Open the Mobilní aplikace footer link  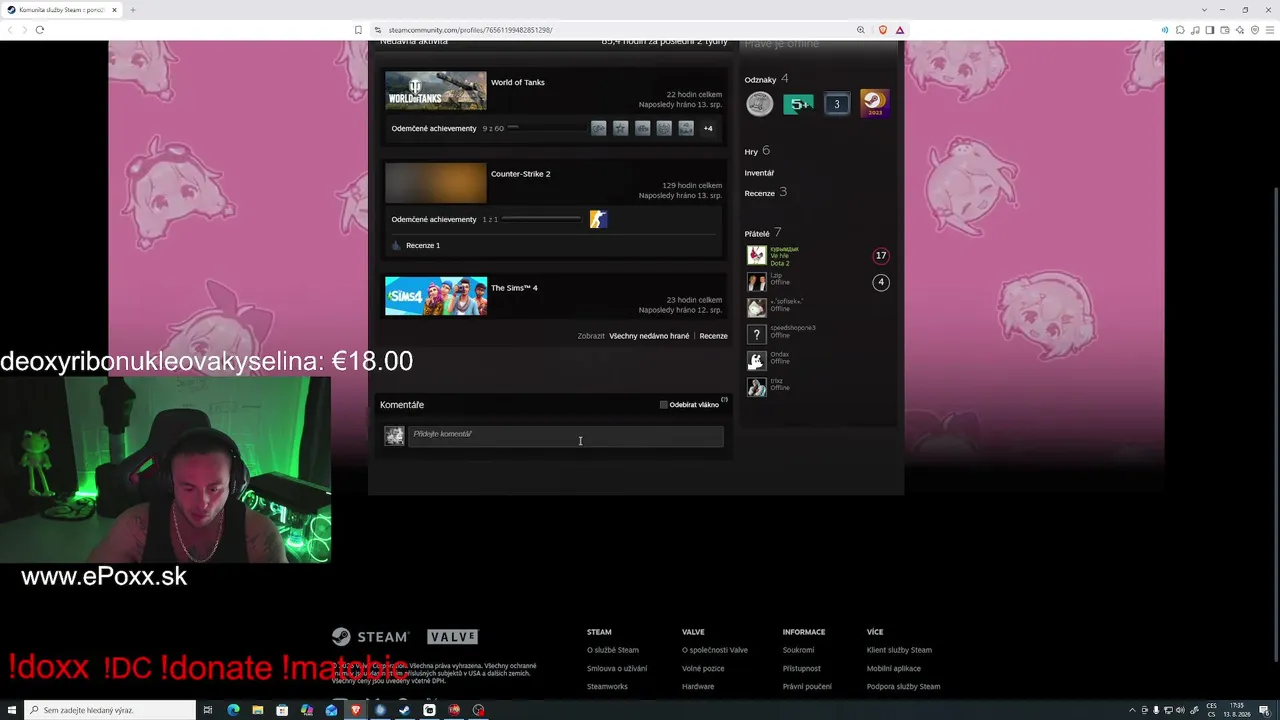(894, 668)
